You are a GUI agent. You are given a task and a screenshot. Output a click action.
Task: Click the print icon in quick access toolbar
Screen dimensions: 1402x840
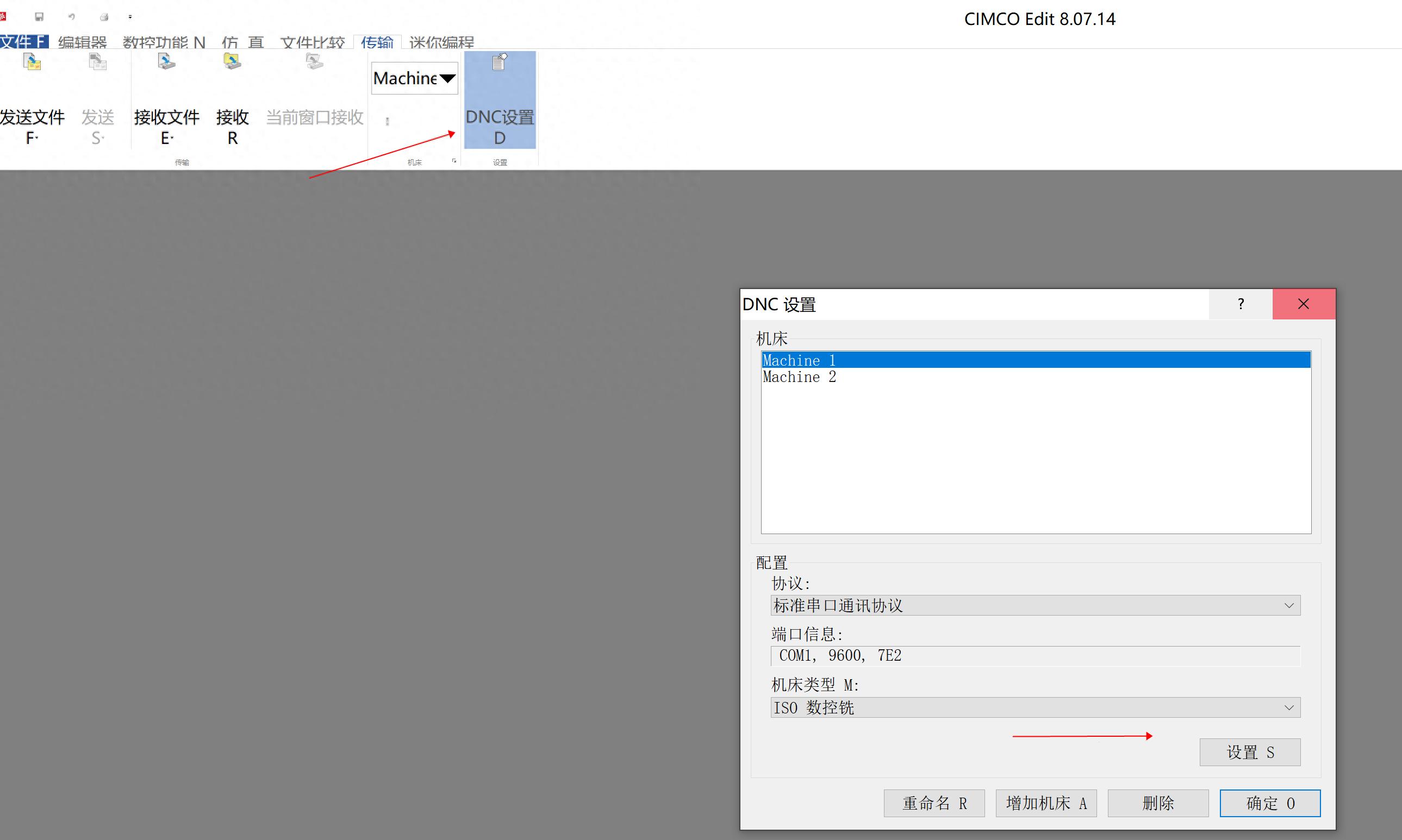[104, 17]
